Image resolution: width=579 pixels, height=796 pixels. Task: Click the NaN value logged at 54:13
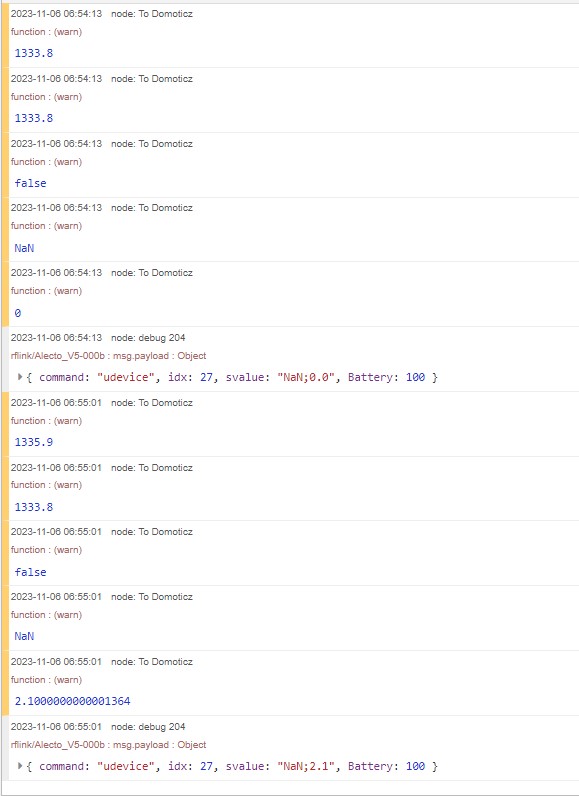[24, 248]
